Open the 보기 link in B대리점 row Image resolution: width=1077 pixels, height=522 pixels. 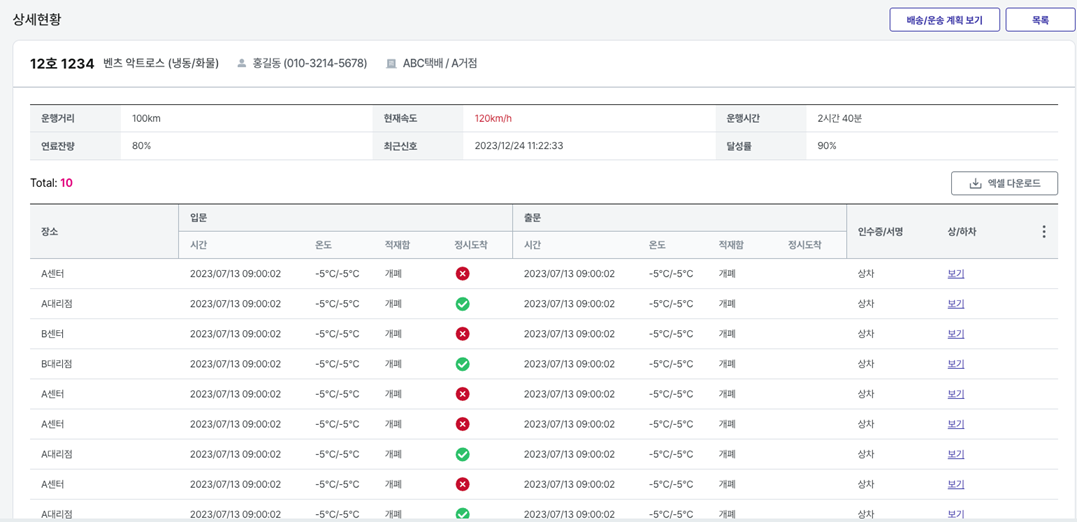(956, 364)
